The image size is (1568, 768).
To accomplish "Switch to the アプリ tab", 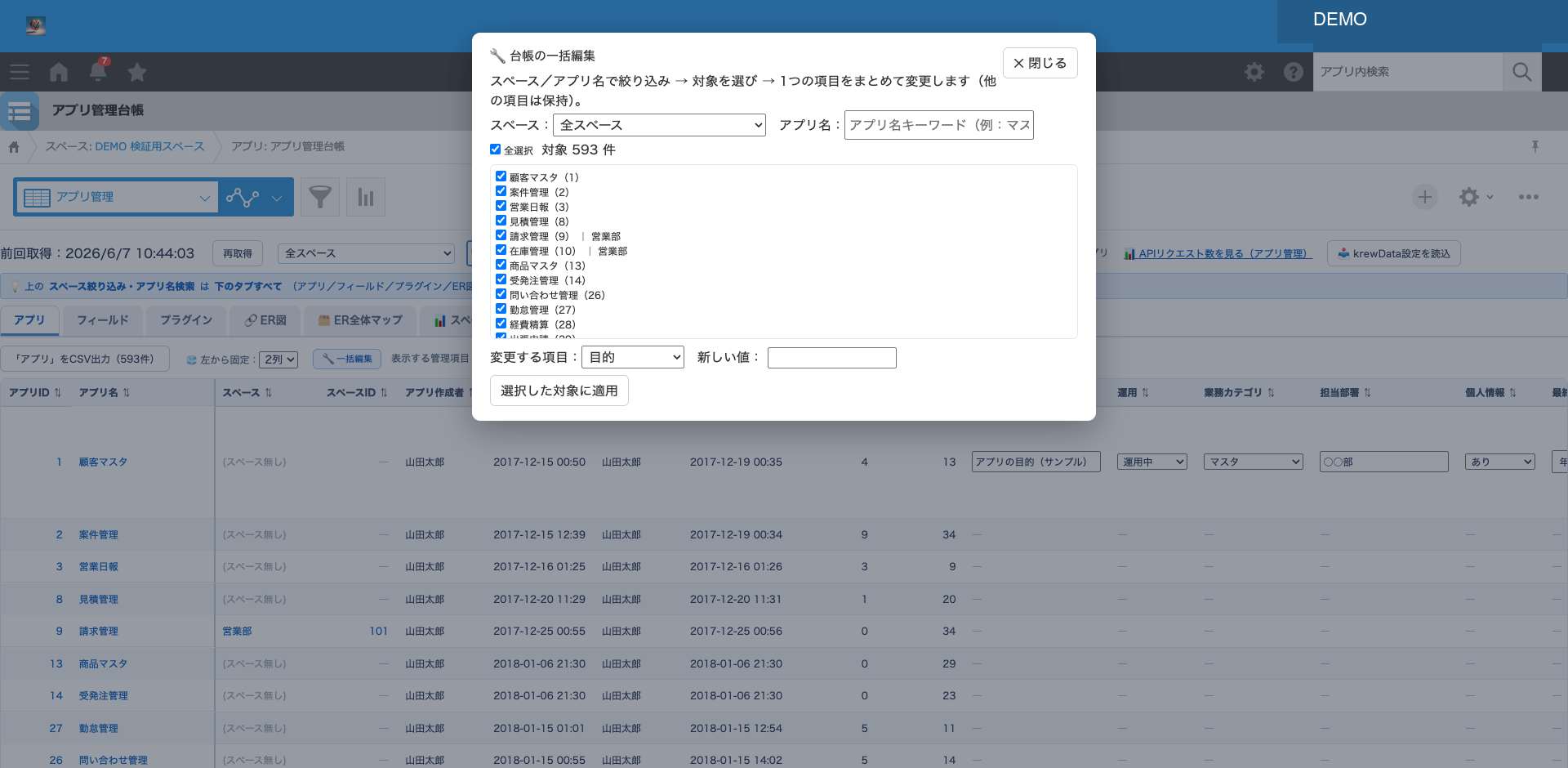I will click(x=29, y=320).
